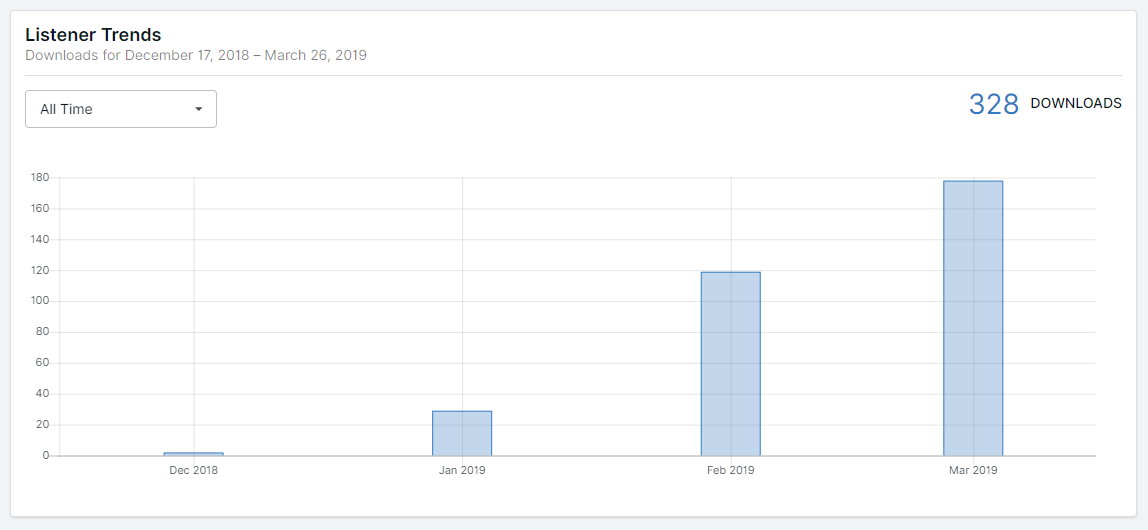Click the 20 y-axis tick label
This screenshot has width=1148, height=530.
[43, 425]
